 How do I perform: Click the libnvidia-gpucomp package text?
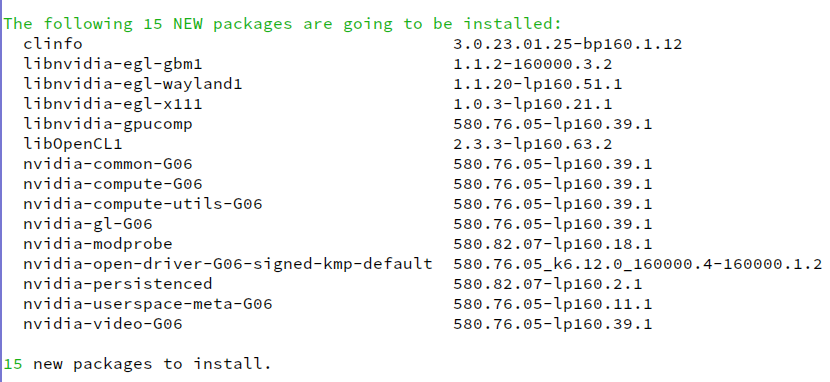pyautogui.click(x=108, y=124)
